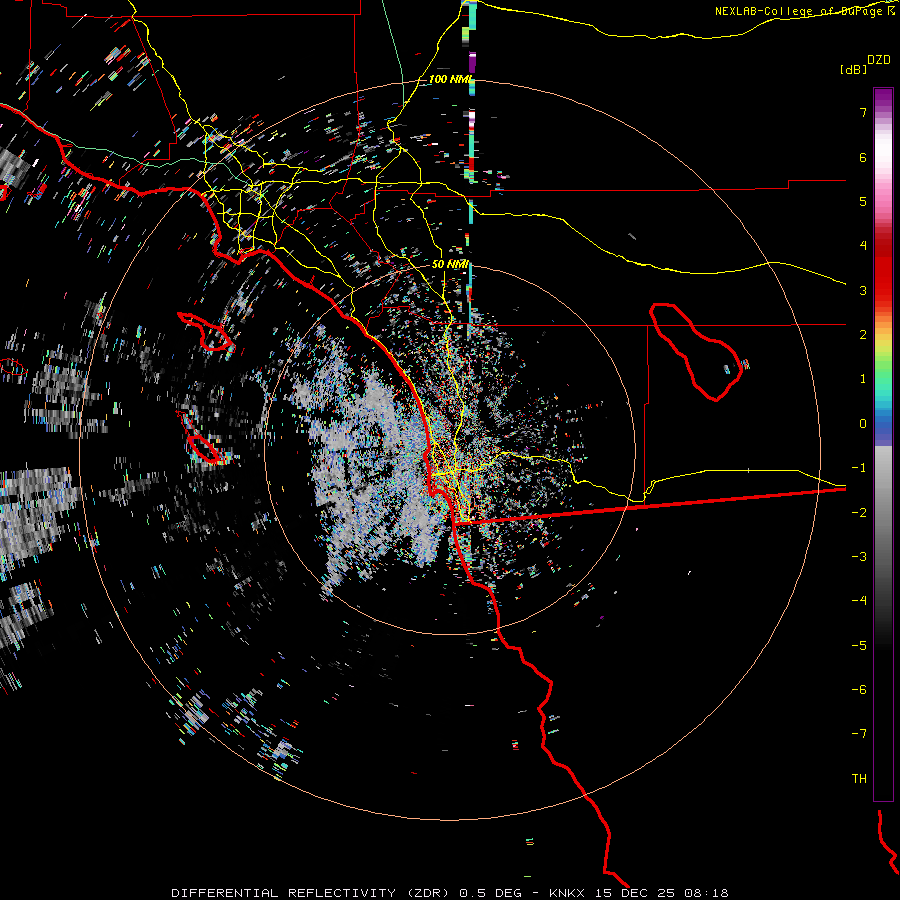
Task: Click the -5 value on the color scale
Action: tap(859, 646)
